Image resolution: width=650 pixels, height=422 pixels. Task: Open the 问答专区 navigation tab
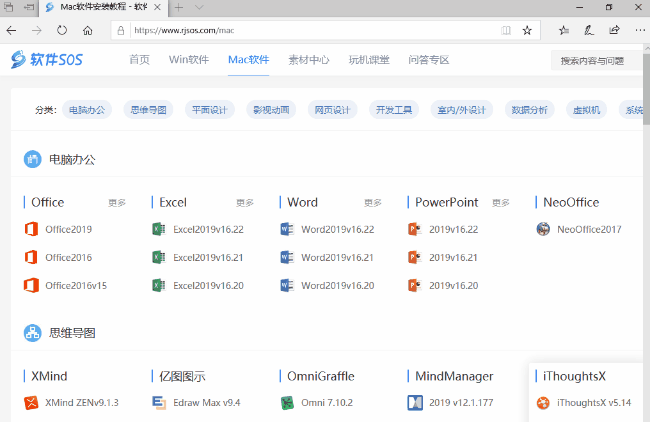(x=429, y=60)
